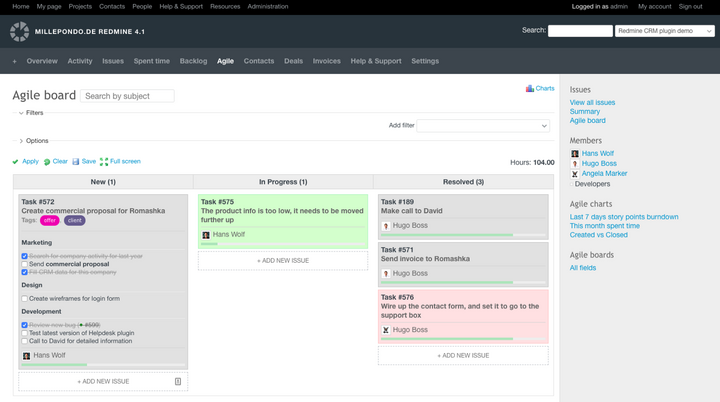Click the 'Search by subject' field
The width and height of the screenshot is (720, 402).
coord(127,96)
